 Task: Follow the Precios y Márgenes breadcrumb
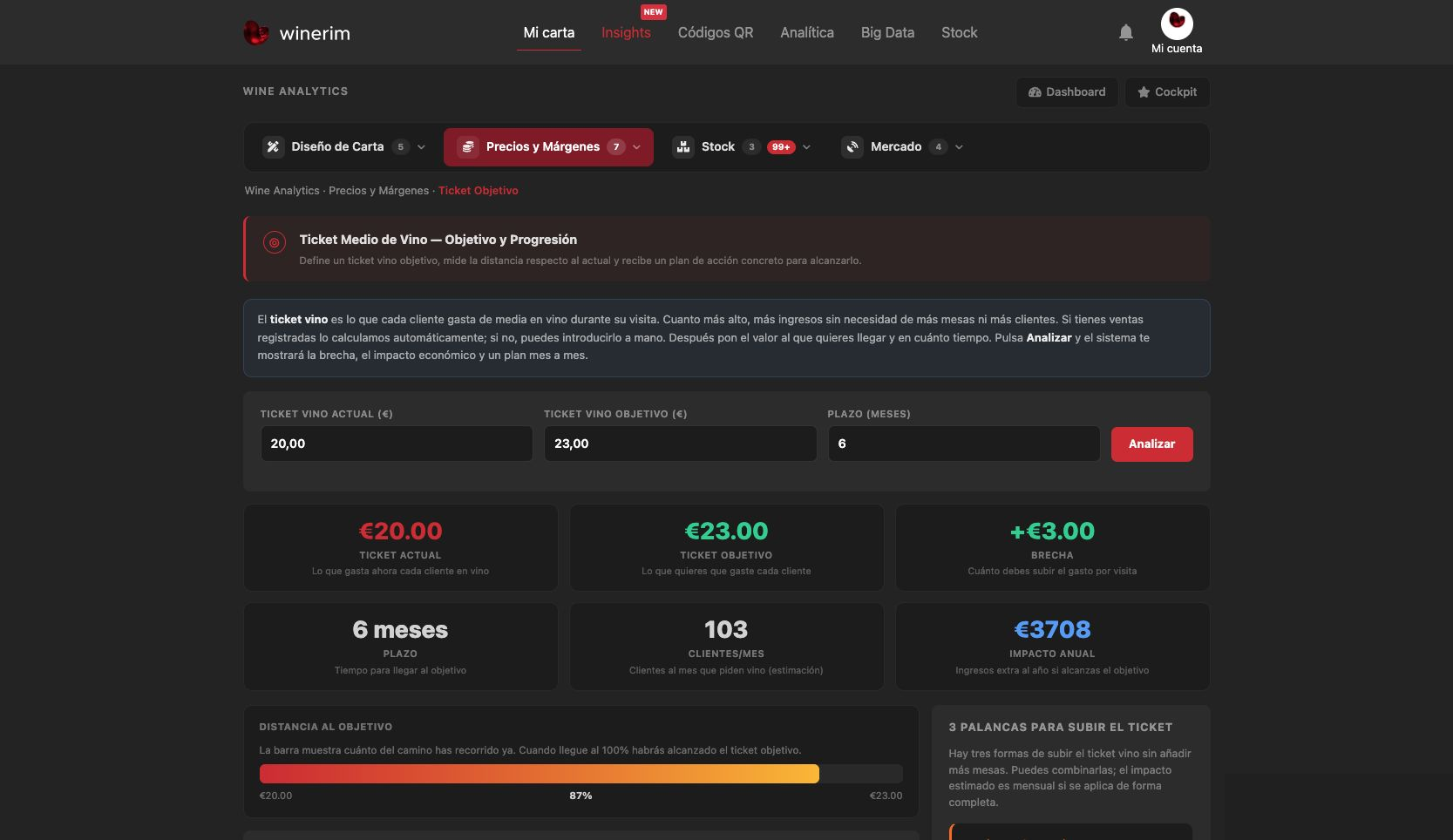(x=378, y=191)
